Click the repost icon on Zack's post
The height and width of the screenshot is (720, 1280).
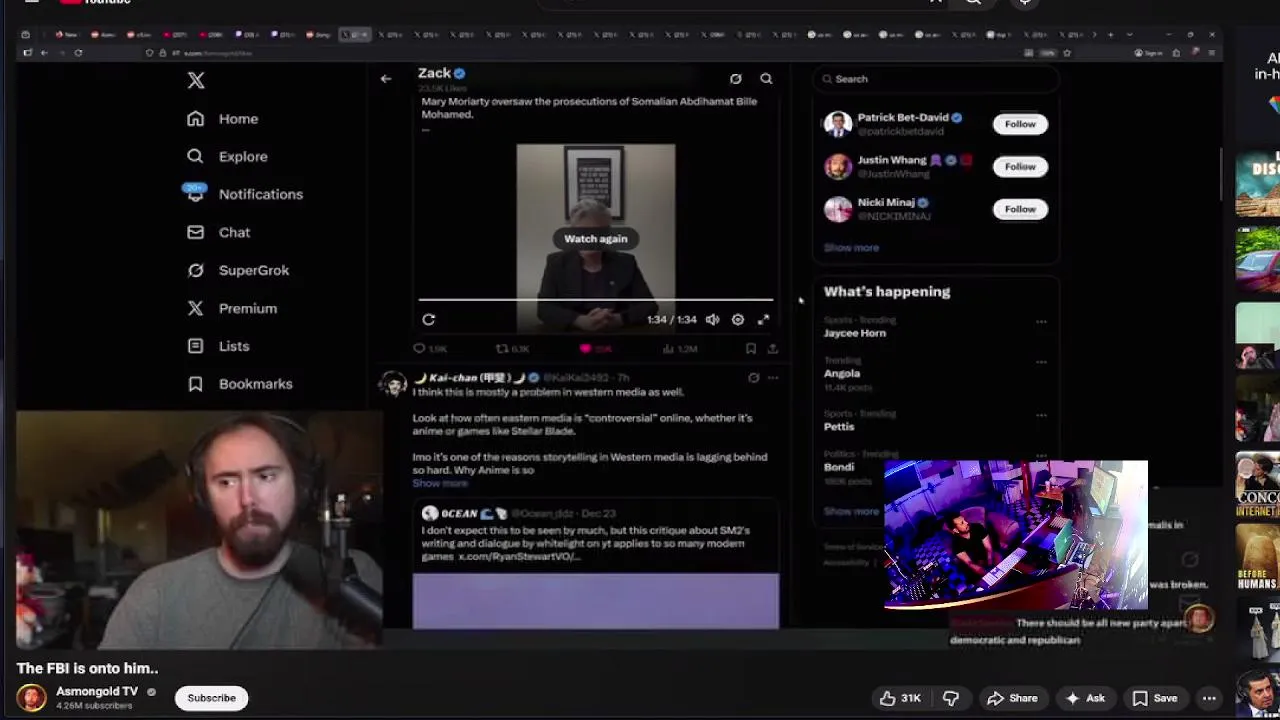coord(502,349)
